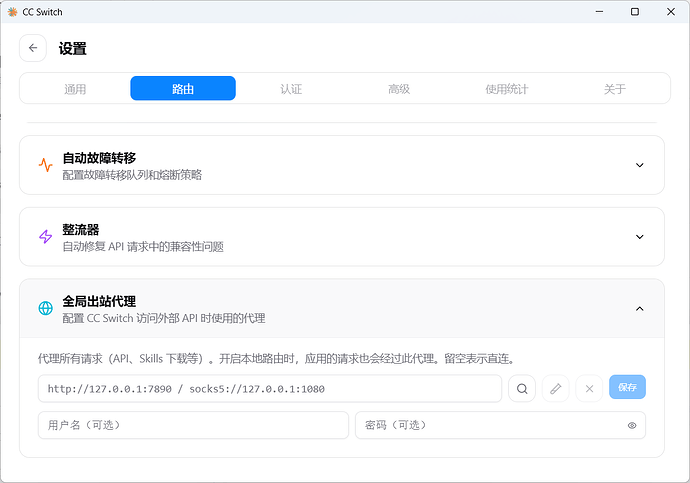Open the 高级 tab
690x483 pixels.
click(x=399, y=89)
